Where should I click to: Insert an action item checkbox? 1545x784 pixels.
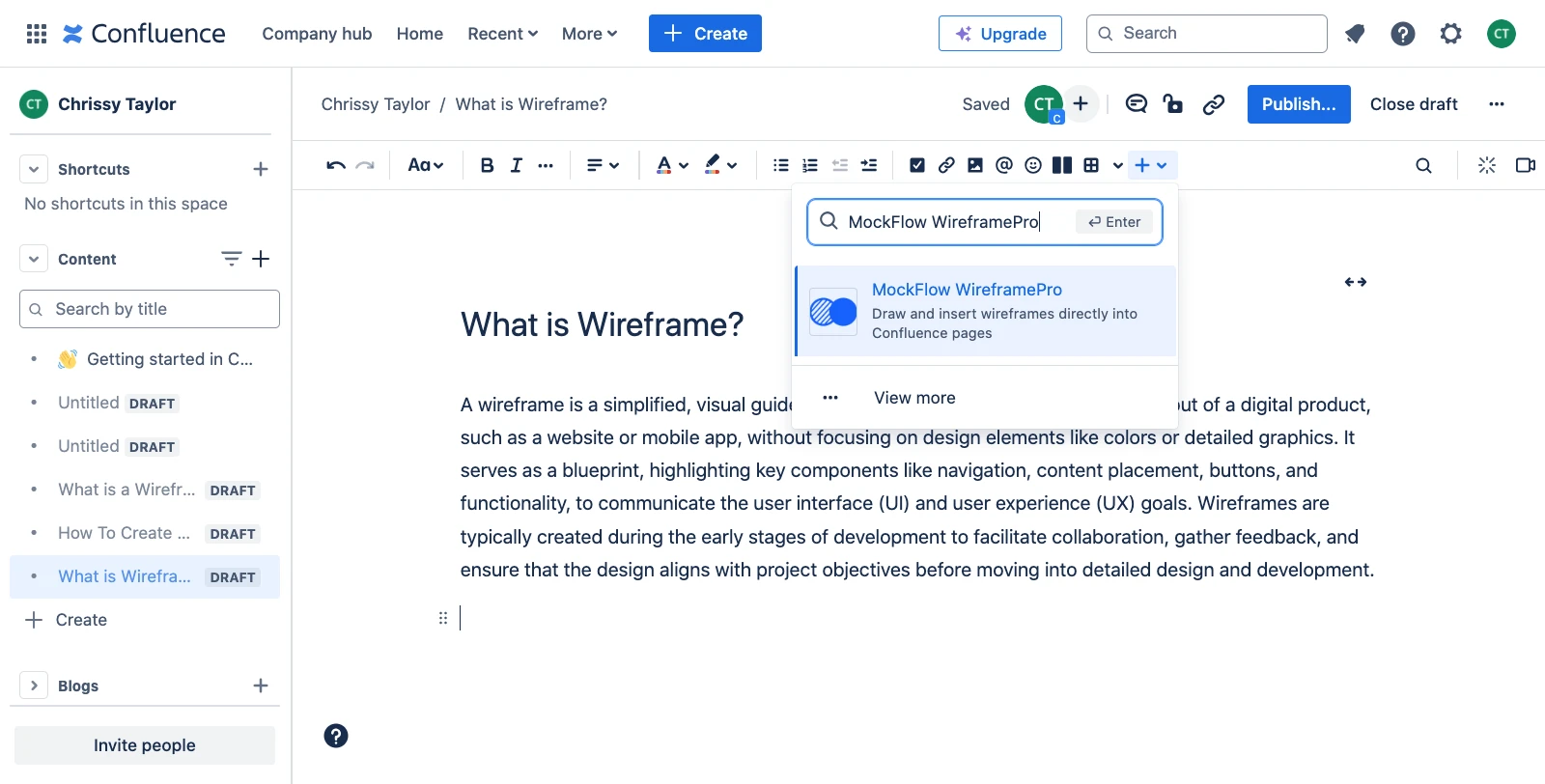pos(917,165)
